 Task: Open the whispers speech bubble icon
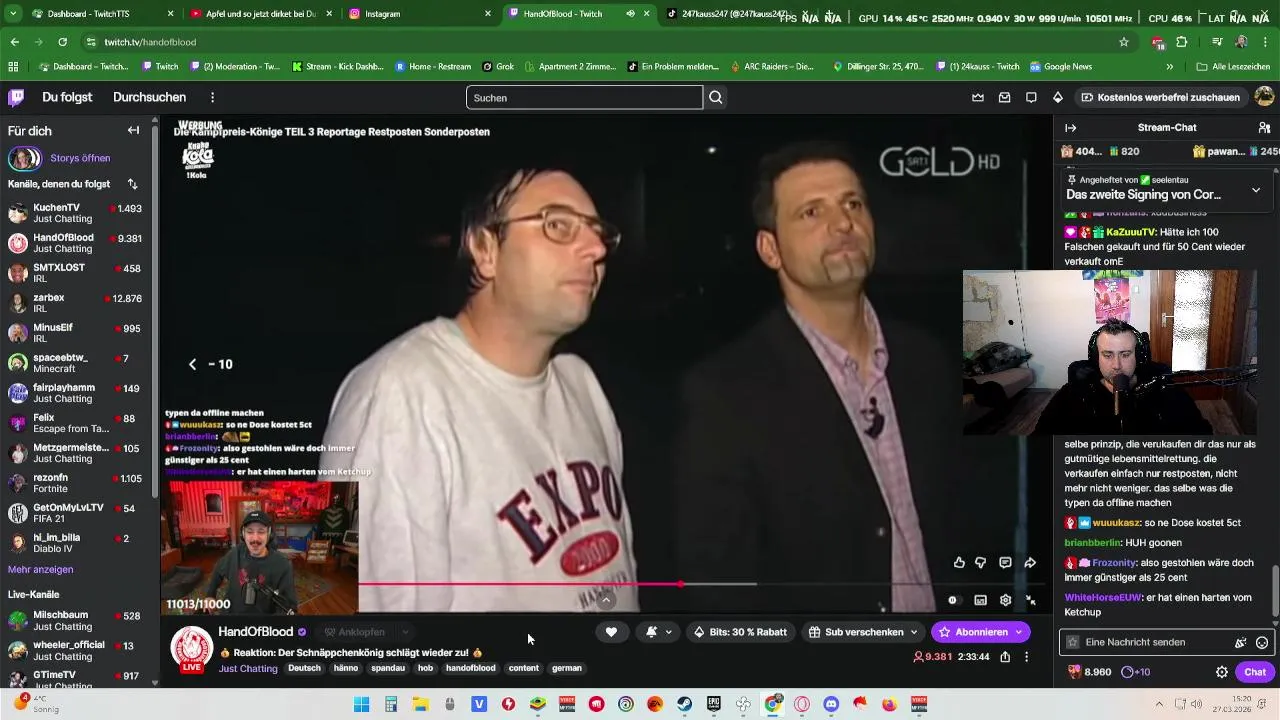point(1031,97)
